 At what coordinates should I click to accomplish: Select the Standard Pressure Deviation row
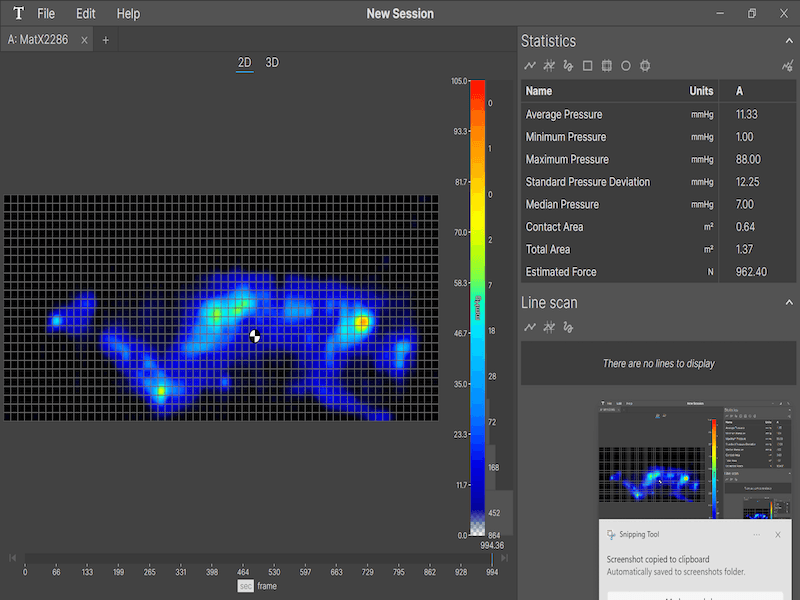[658, 182]
